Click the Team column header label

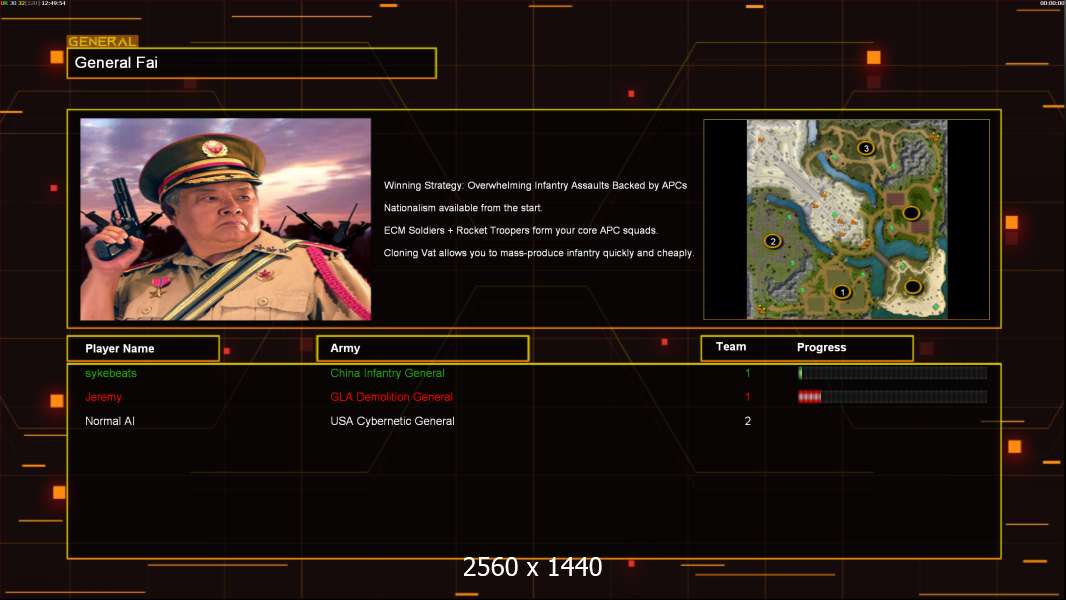click(731, 347)
